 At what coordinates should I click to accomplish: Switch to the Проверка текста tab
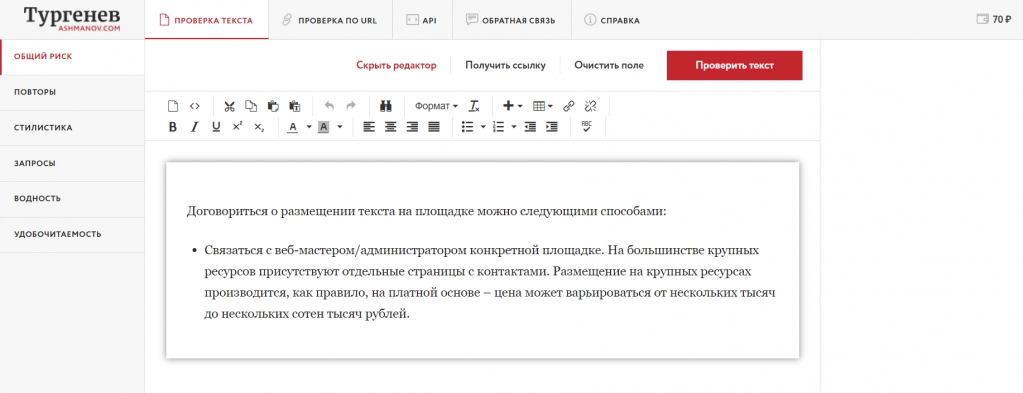click(207, 20)
